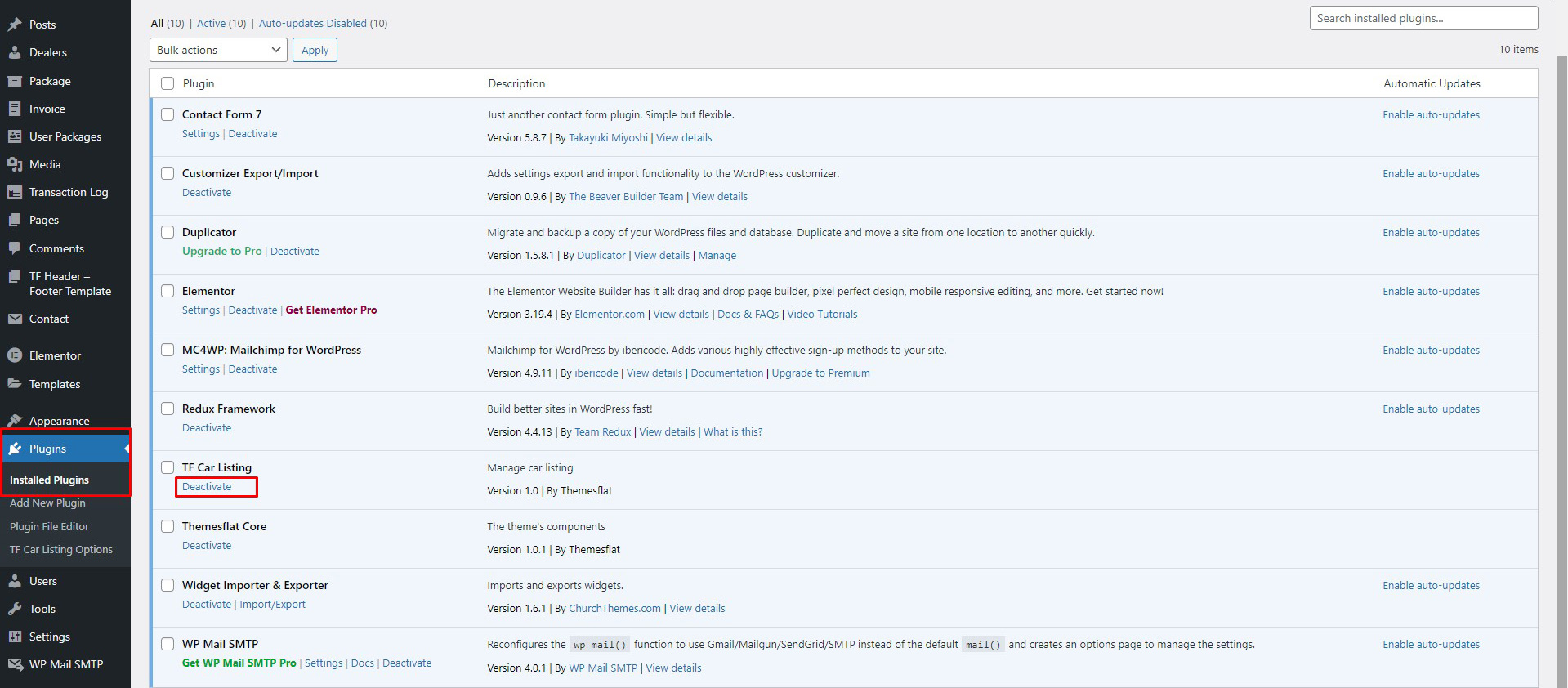The image size is (1568, 688).
Task: Check the Widget Importer & Exporter checkbox
Action: point(168,585)
